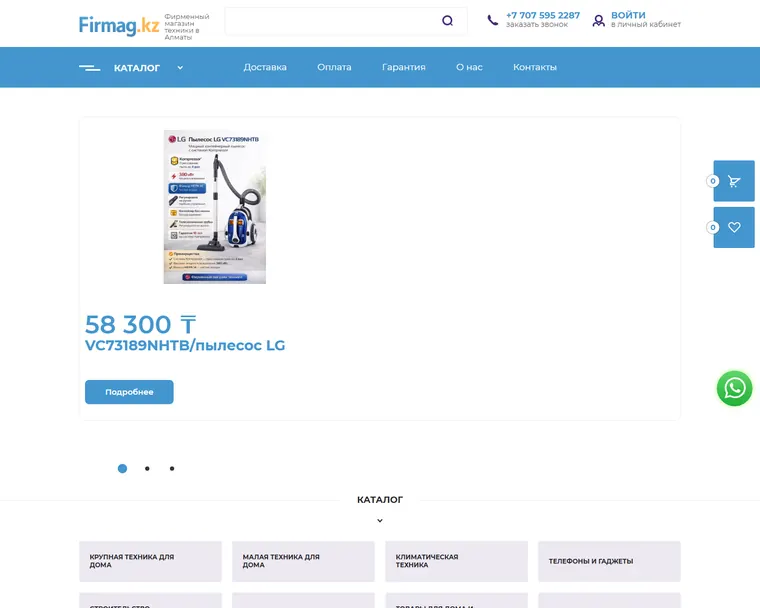Click the favorites counter badge showing 0
760x608 pixels.
point(712,227)
